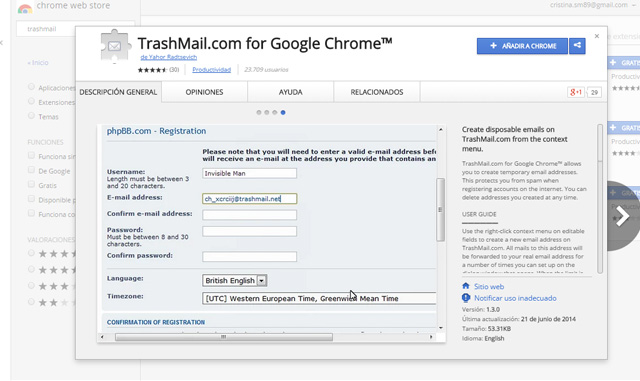Click the Username input field
The image size is (640, 381).
point(249,173)
